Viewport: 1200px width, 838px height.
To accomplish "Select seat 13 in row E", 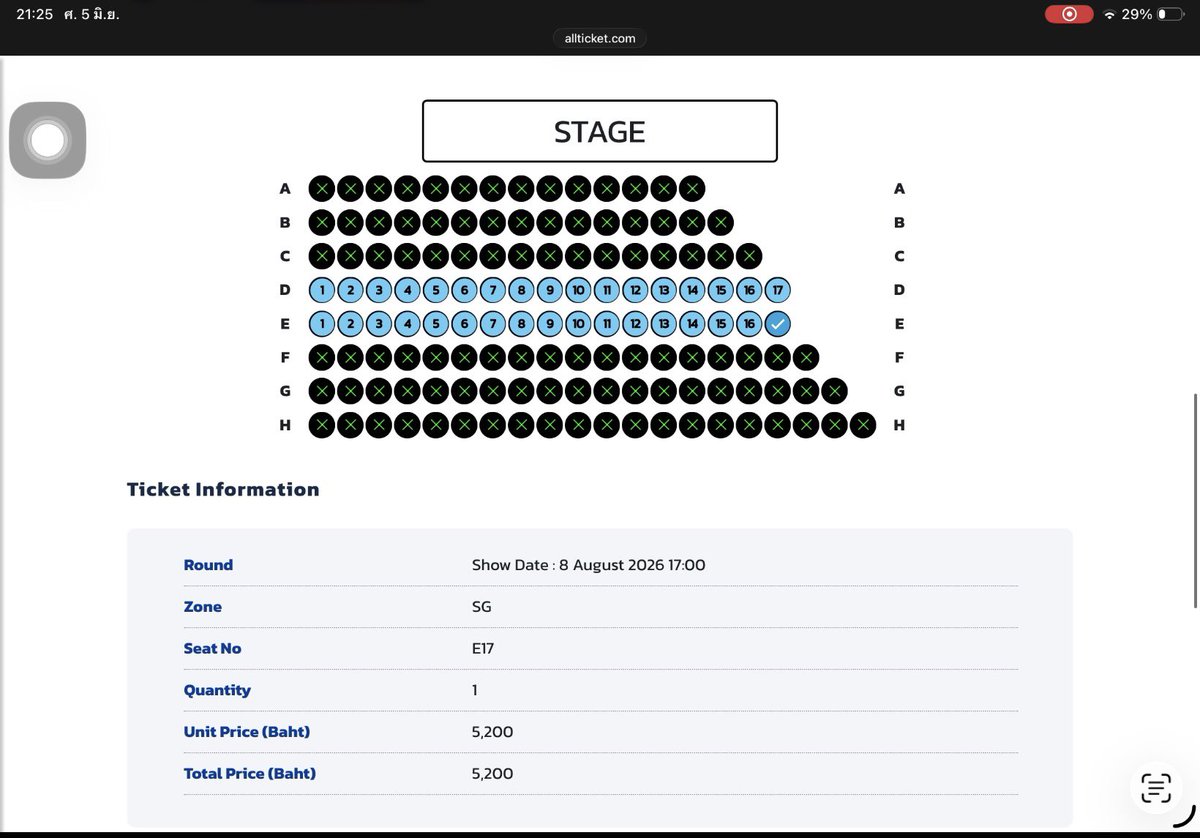I will coord(664,324).
